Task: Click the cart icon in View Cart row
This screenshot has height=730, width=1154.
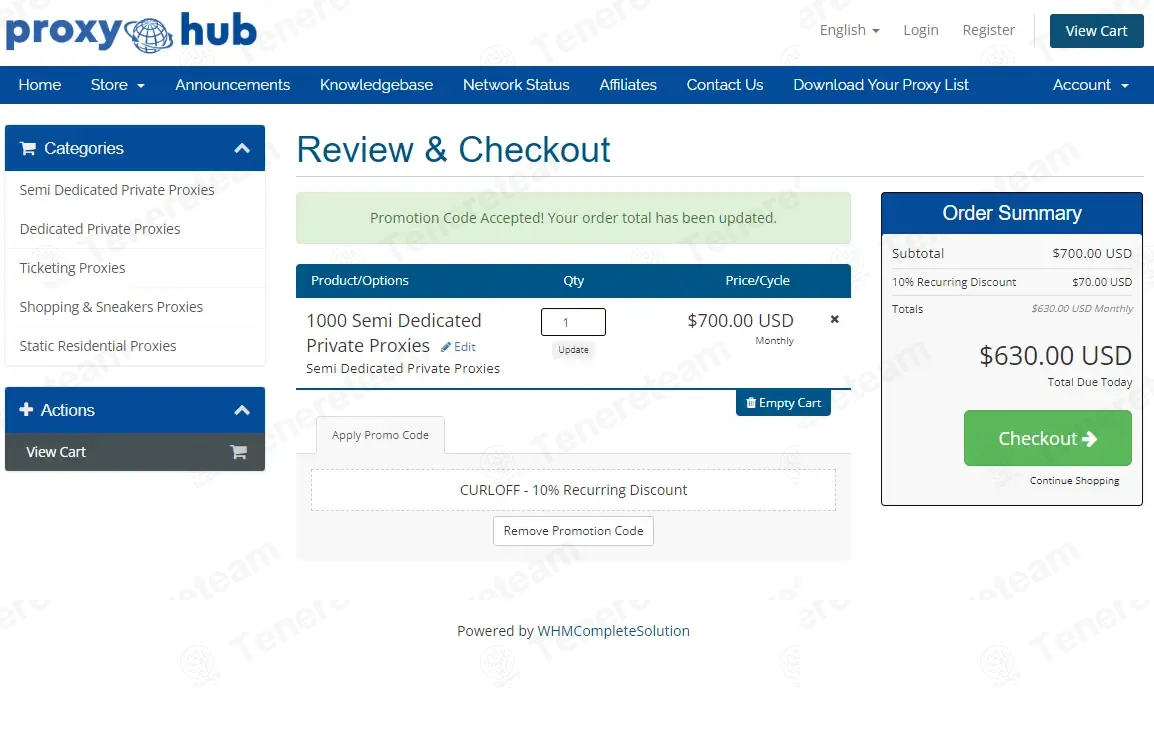Action: [238, 452]
